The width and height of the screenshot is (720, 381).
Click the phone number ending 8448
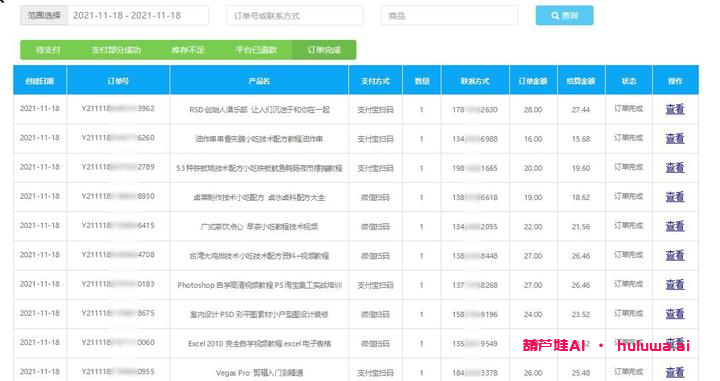click(475, 256)
